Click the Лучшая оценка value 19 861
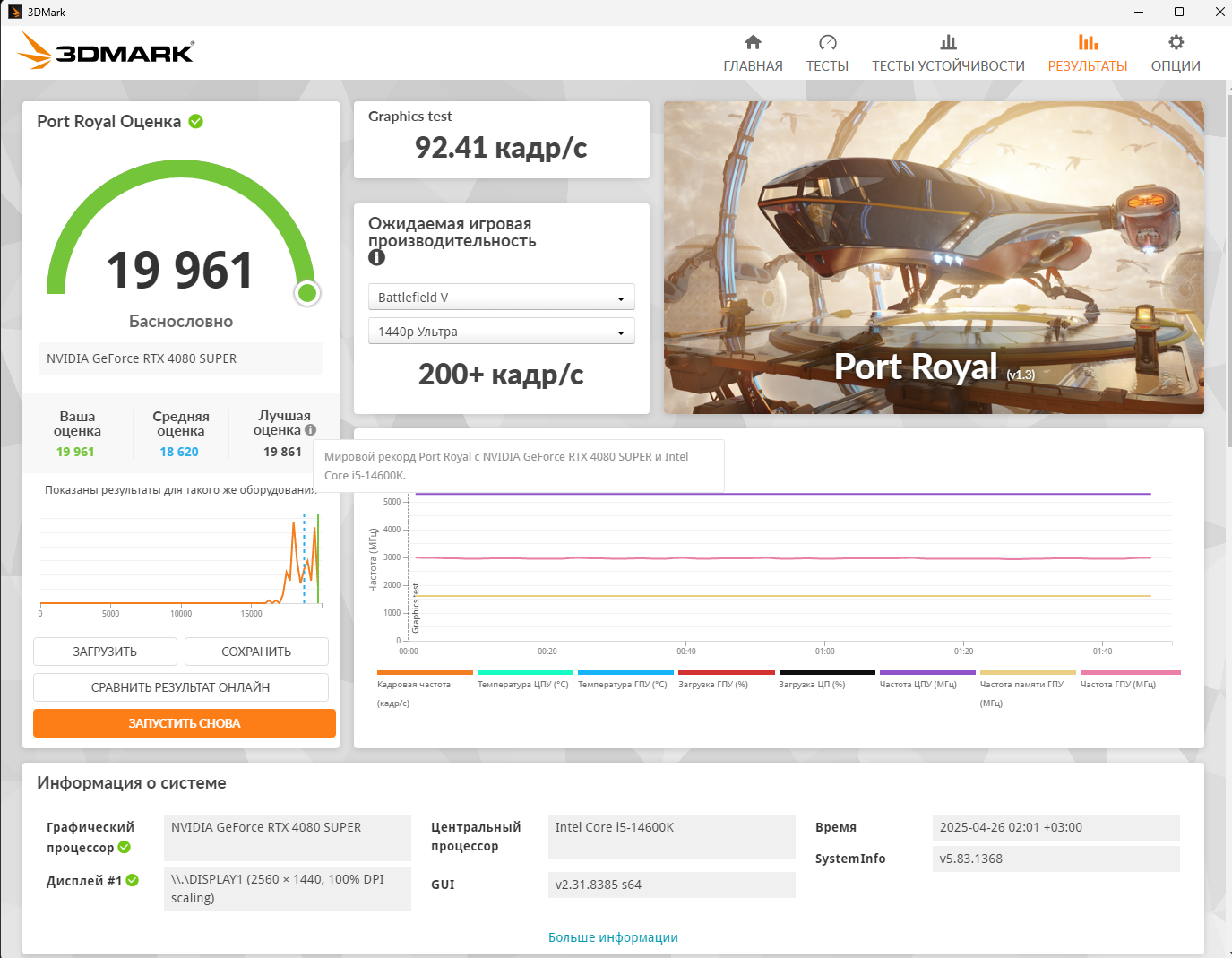 [x=282, y=452]
